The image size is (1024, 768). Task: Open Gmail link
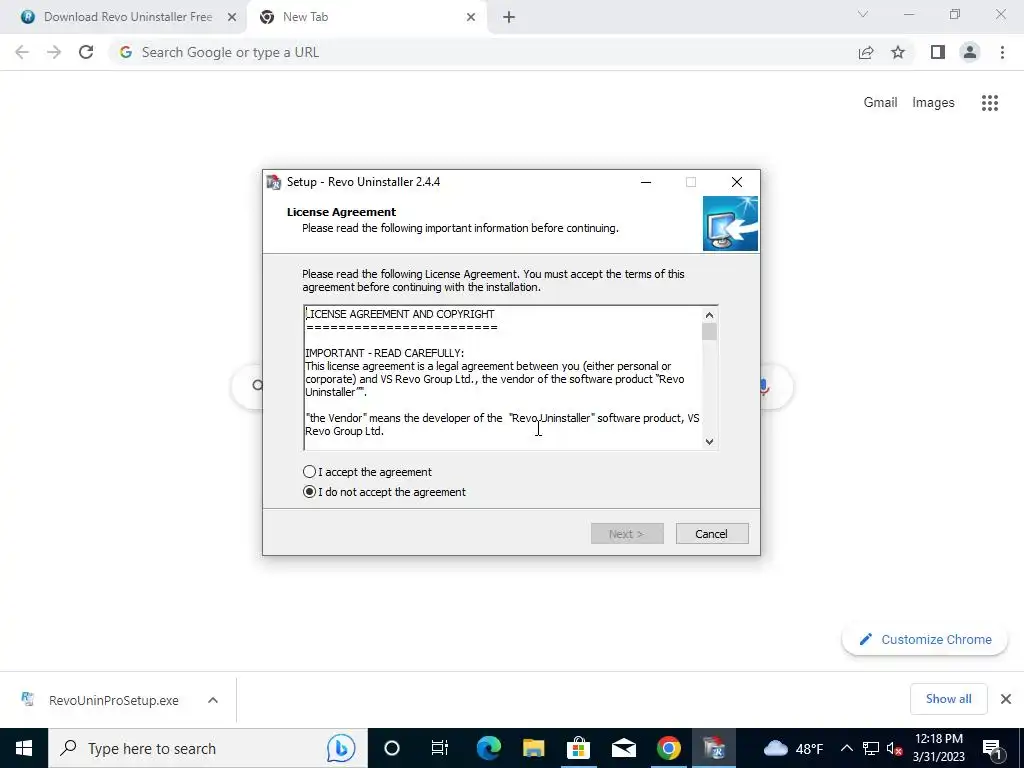pyautogui.click(x=880, y=103)
